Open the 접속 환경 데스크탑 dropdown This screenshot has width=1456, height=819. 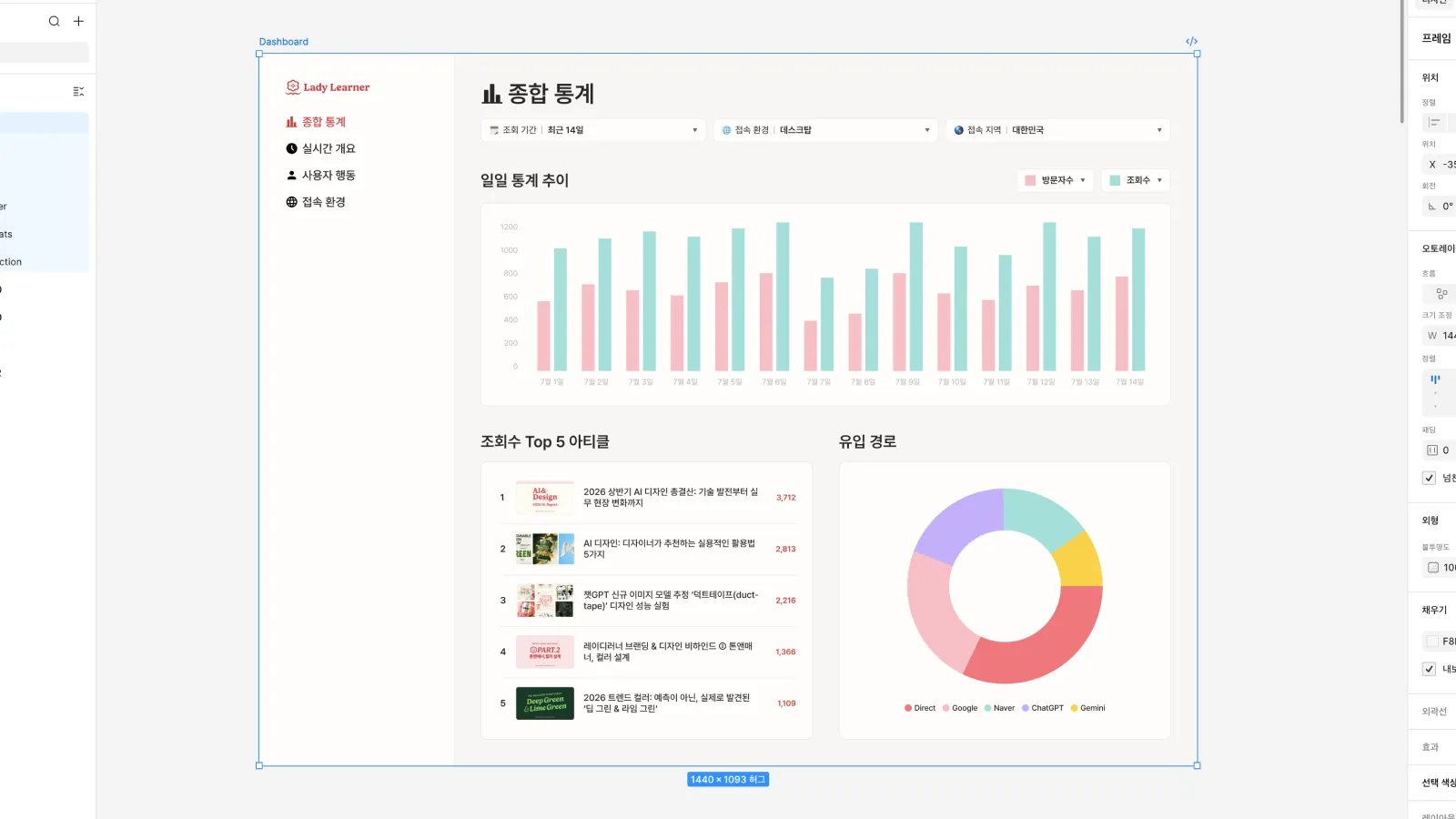[x=825, y=130]
